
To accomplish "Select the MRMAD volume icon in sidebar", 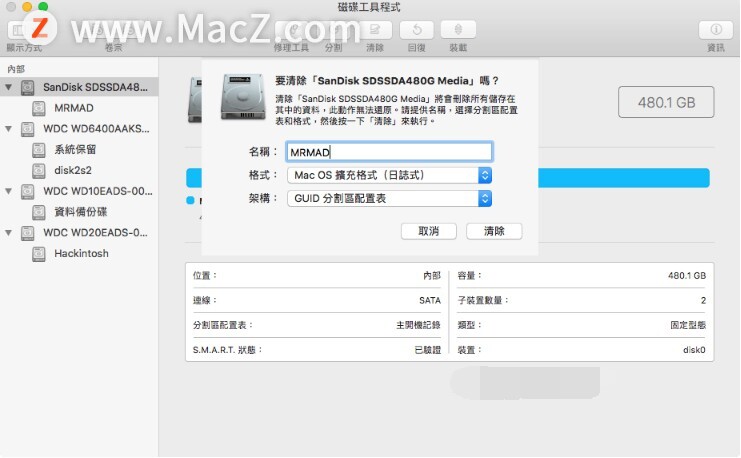I will click(39, 108).
